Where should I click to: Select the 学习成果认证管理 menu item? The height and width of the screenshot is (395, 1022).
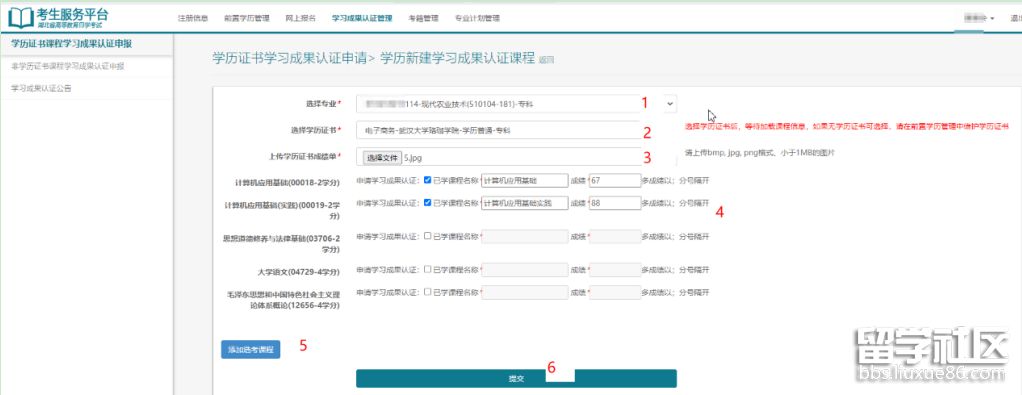(362, 18)
